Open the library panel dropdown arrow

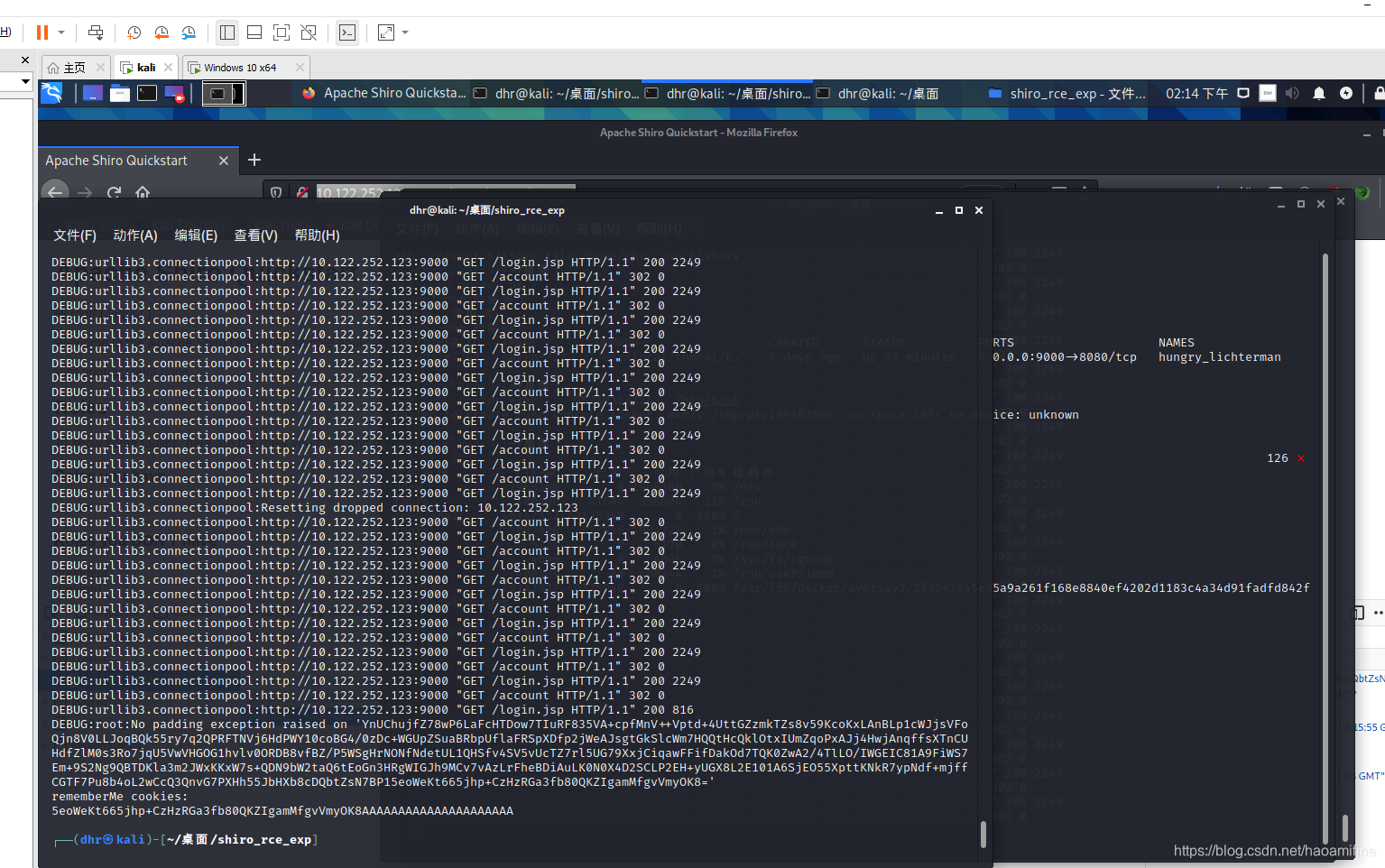(x=25, y=81)
